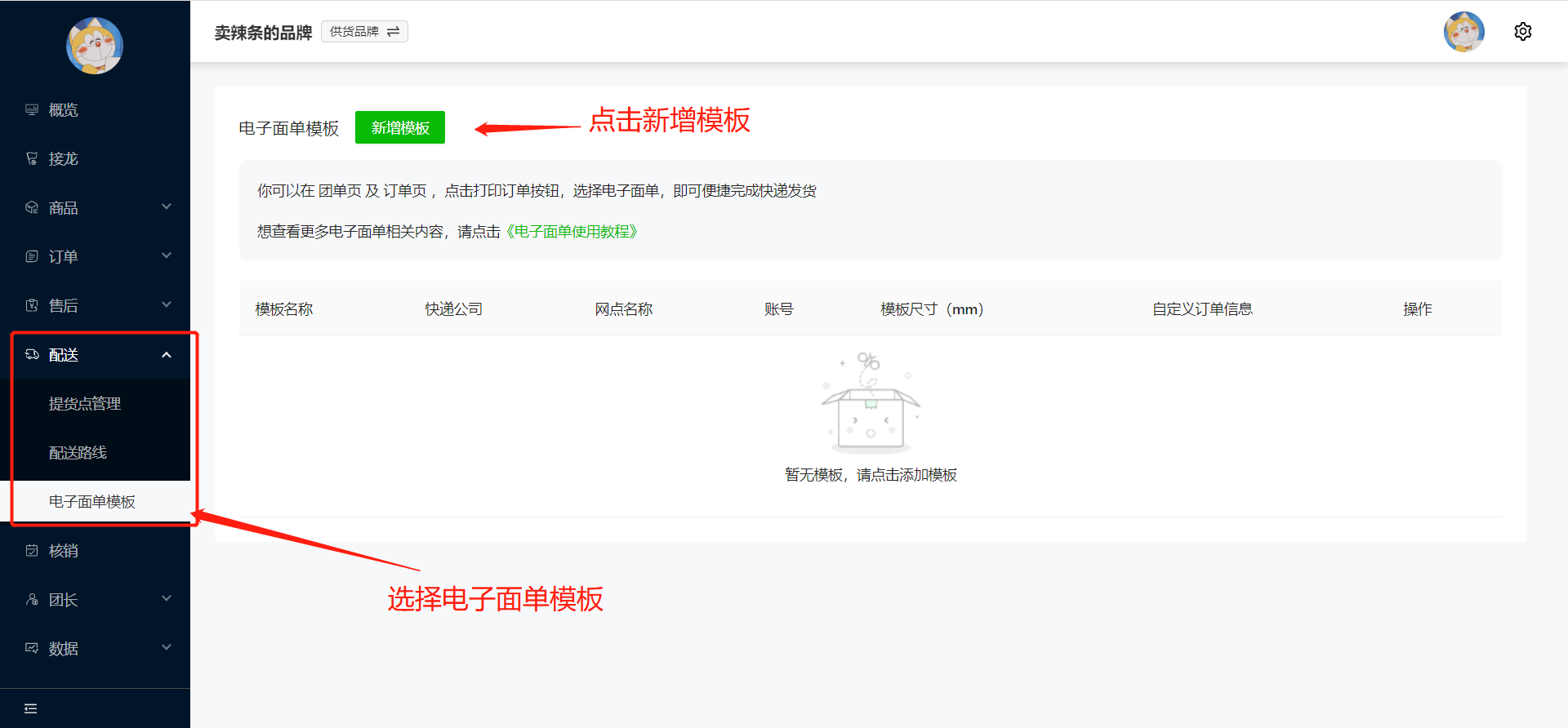Image resolution: width=1568 pixels, height=728 pixels.
Task: Expand the 团长 menu chevron
Action: click(x=167, y=599)
